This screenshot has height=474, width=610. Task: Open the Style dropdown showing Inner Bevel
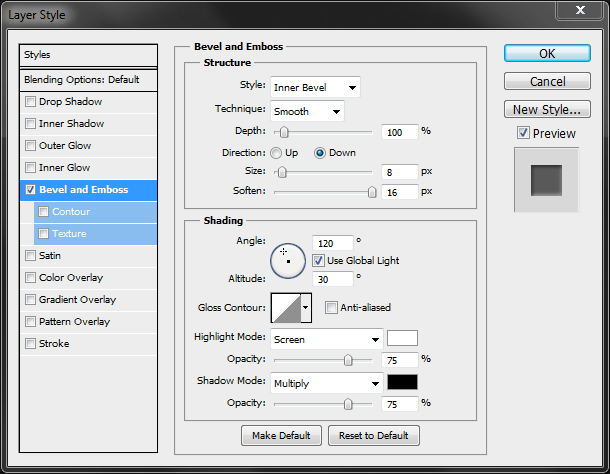point(315,87)
